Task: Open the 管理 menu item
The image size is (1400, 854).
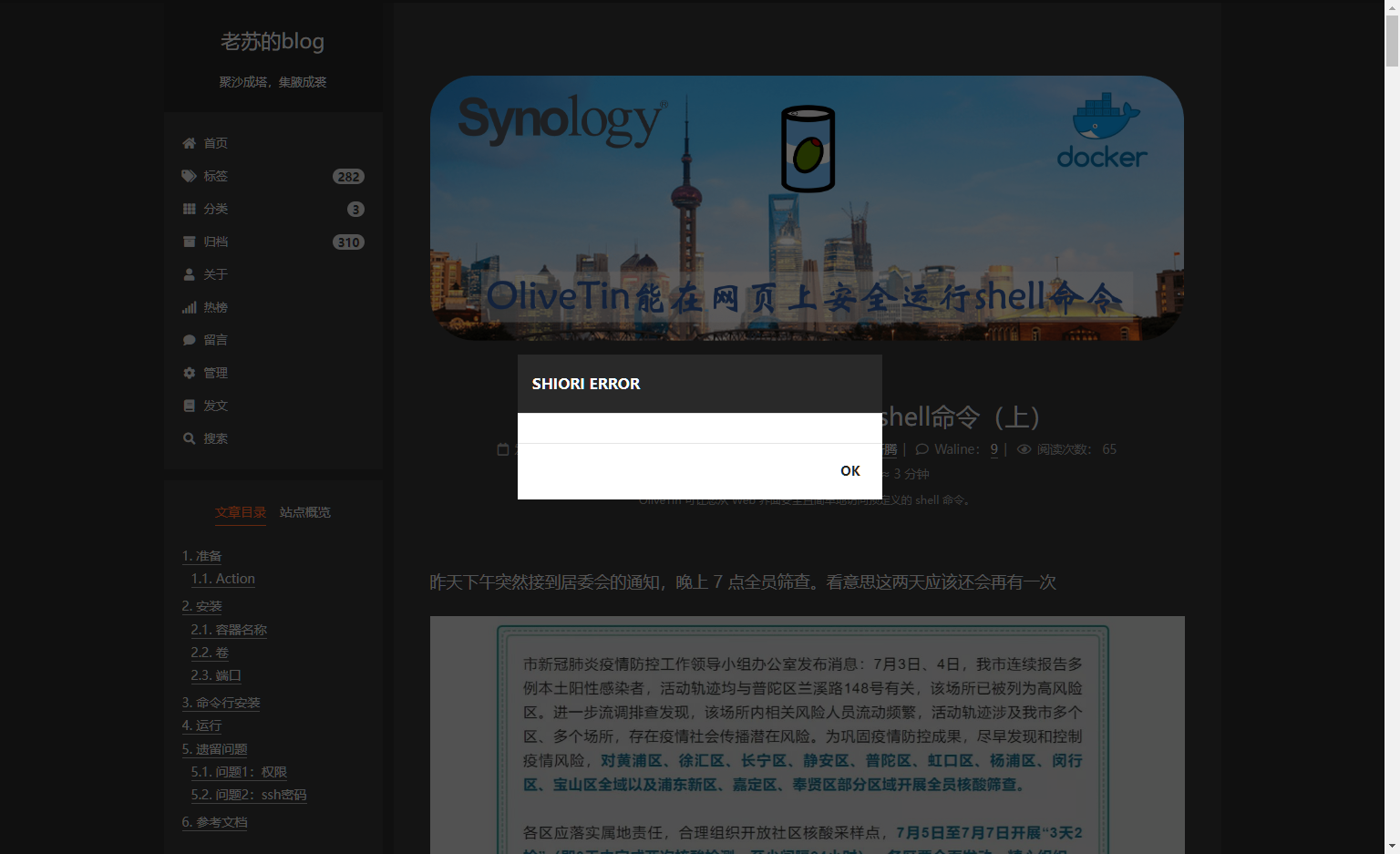Action: coord(273,373)
